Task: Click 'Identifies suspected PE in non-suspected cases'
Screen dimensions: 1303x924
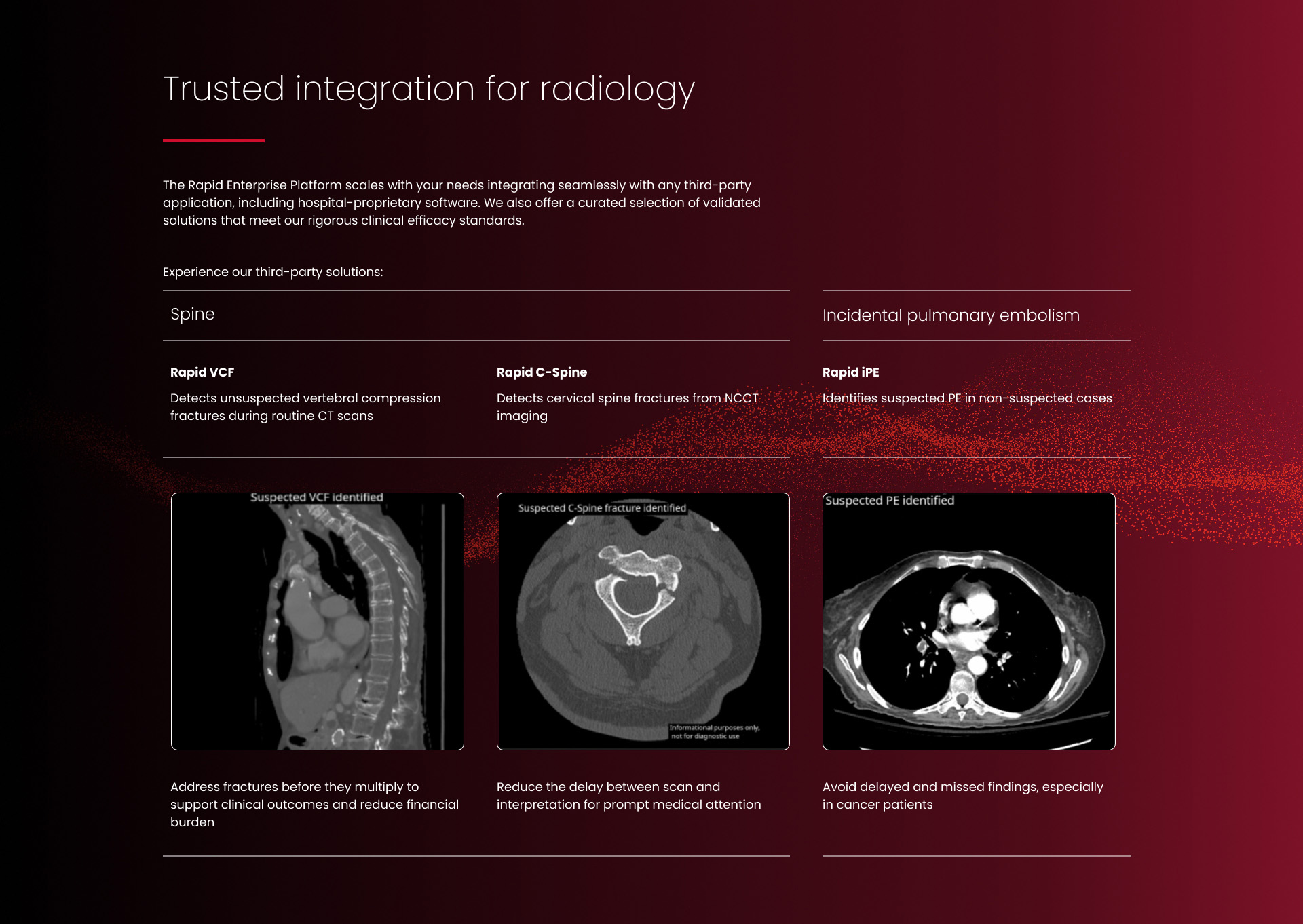Action: pos(967,398)
